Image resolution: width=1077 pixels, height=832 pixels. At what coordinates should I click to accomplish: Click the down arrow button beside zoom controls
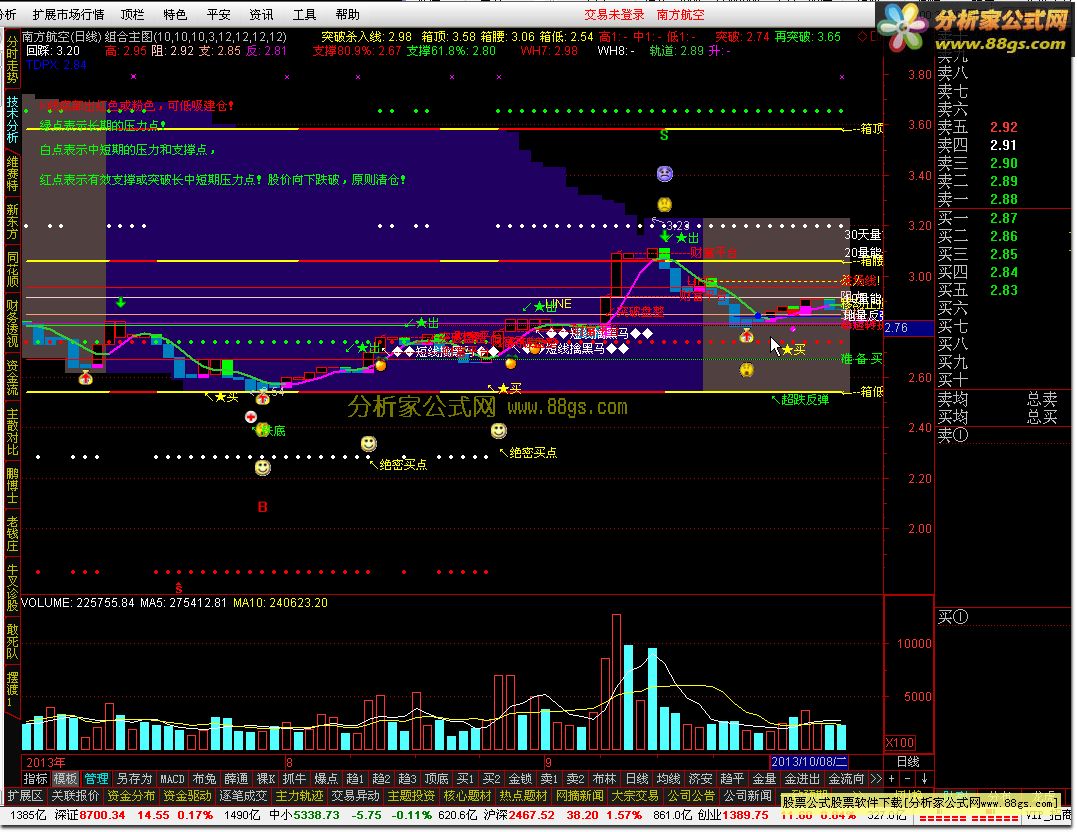coord(924,779)
